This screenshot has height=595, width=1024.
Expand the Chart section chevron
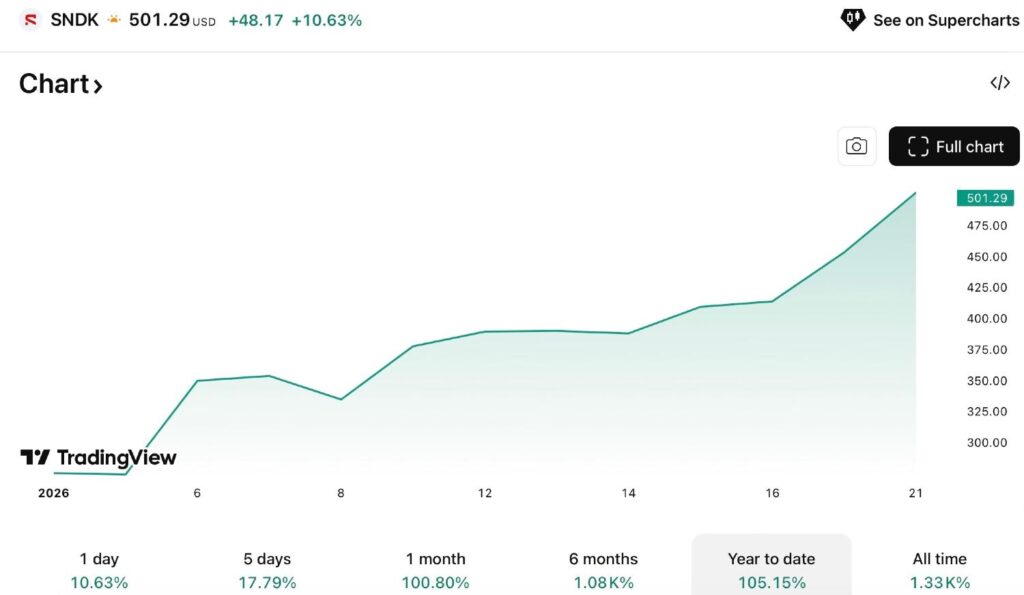(x=98, y=86)
